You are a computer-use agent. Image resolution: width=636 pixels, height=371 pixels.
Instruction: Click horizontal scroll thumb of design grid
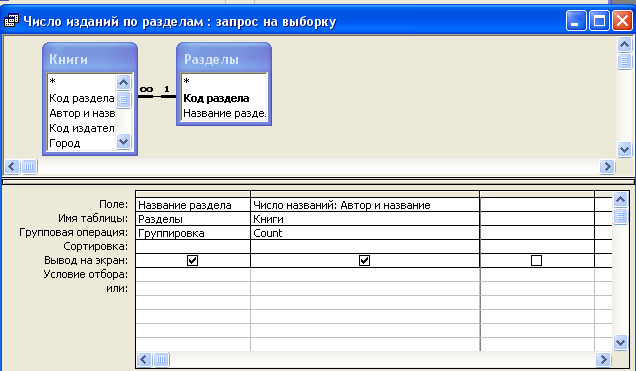click(161, 359)
